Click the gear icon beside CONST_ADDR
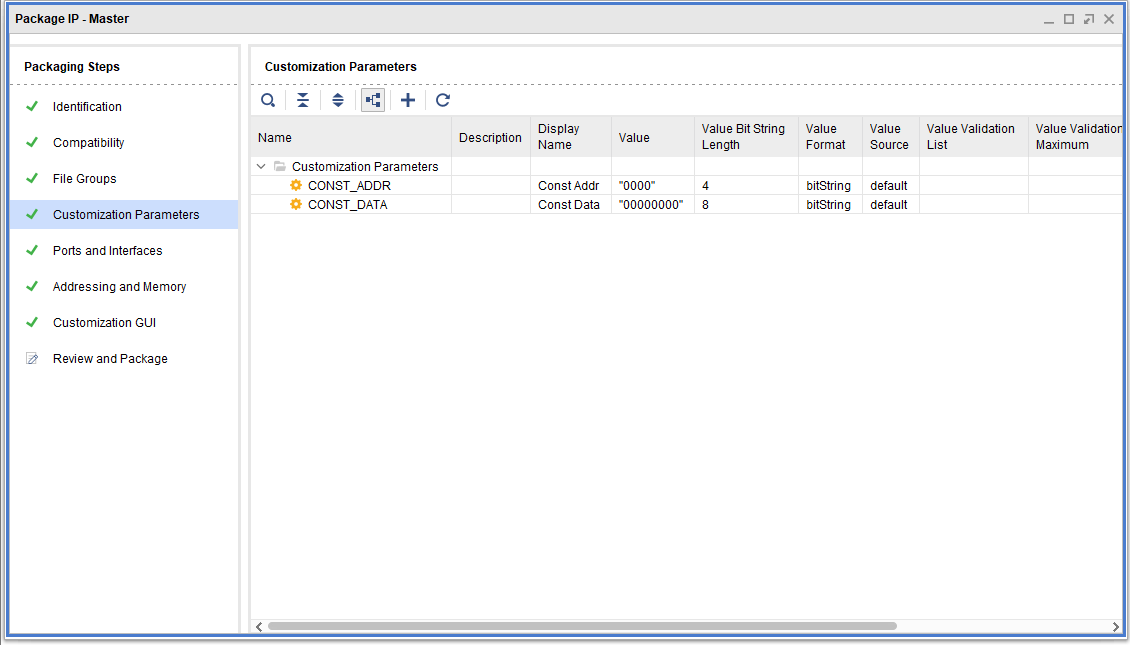The height and width of the screenshot is (645, 1130). point(295,185)
